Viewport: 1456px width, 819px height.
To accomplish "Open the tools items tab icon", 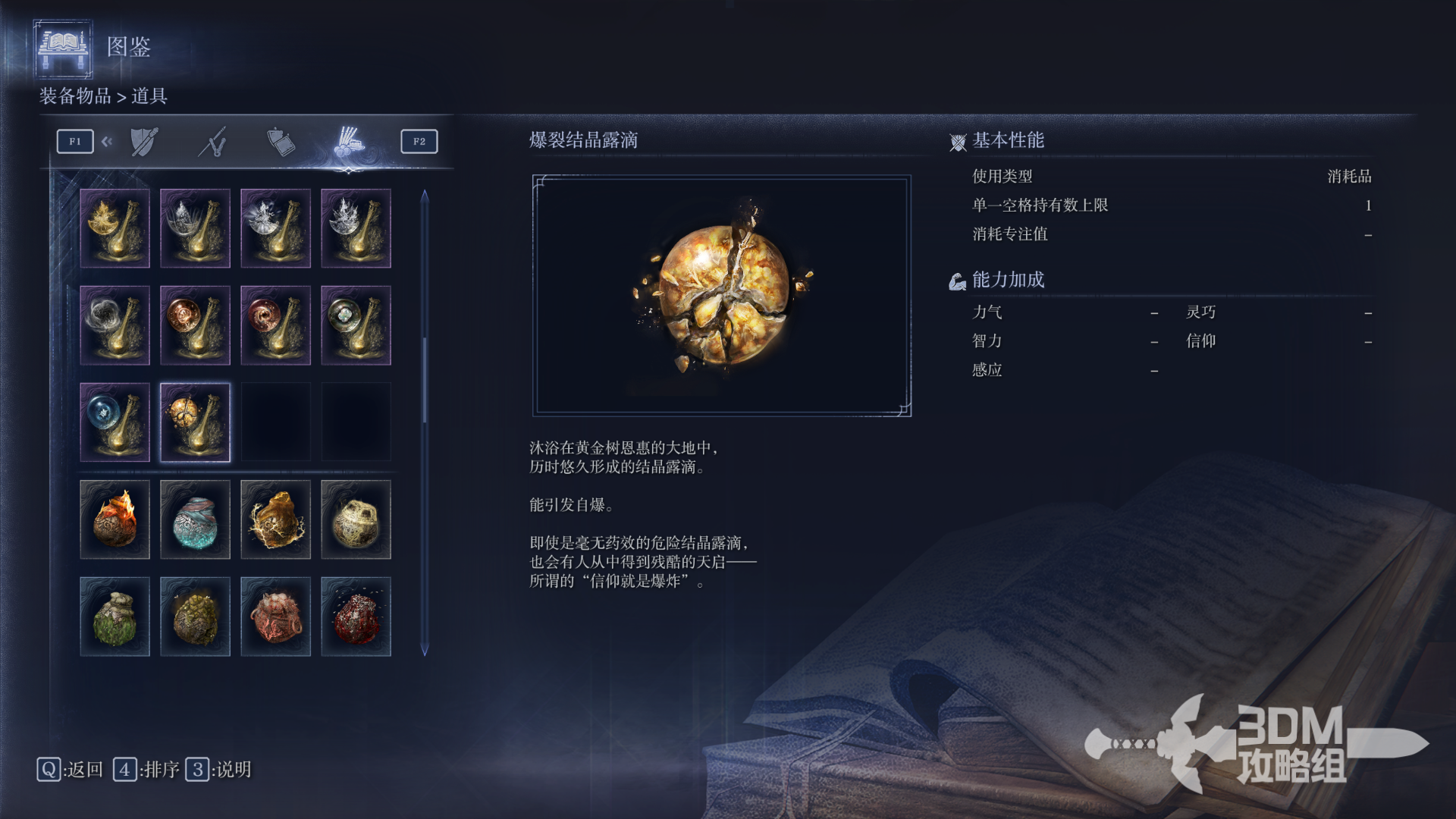I will tap(349, 142).
